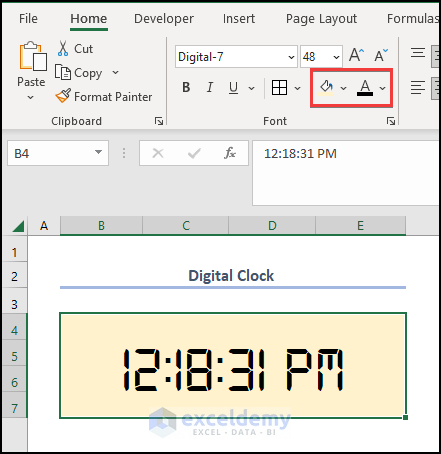441x454 pixels.
Task: Expand the font size 48 dropdown
Action: pyautogui.click(x=336, y=57)
